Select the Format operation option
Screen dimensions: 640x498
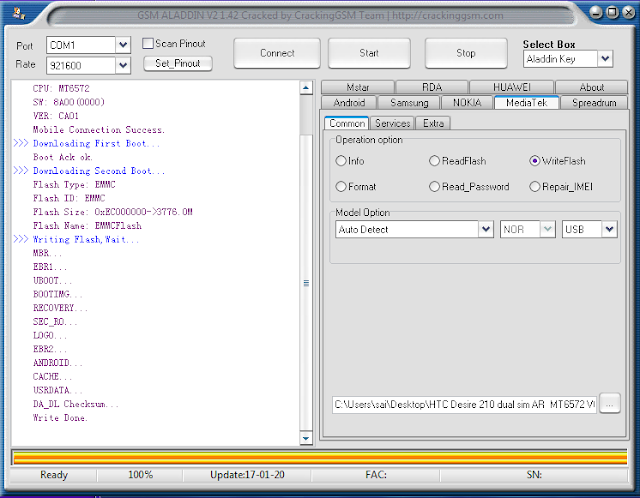pyautogui.click(x=341, y=187)
